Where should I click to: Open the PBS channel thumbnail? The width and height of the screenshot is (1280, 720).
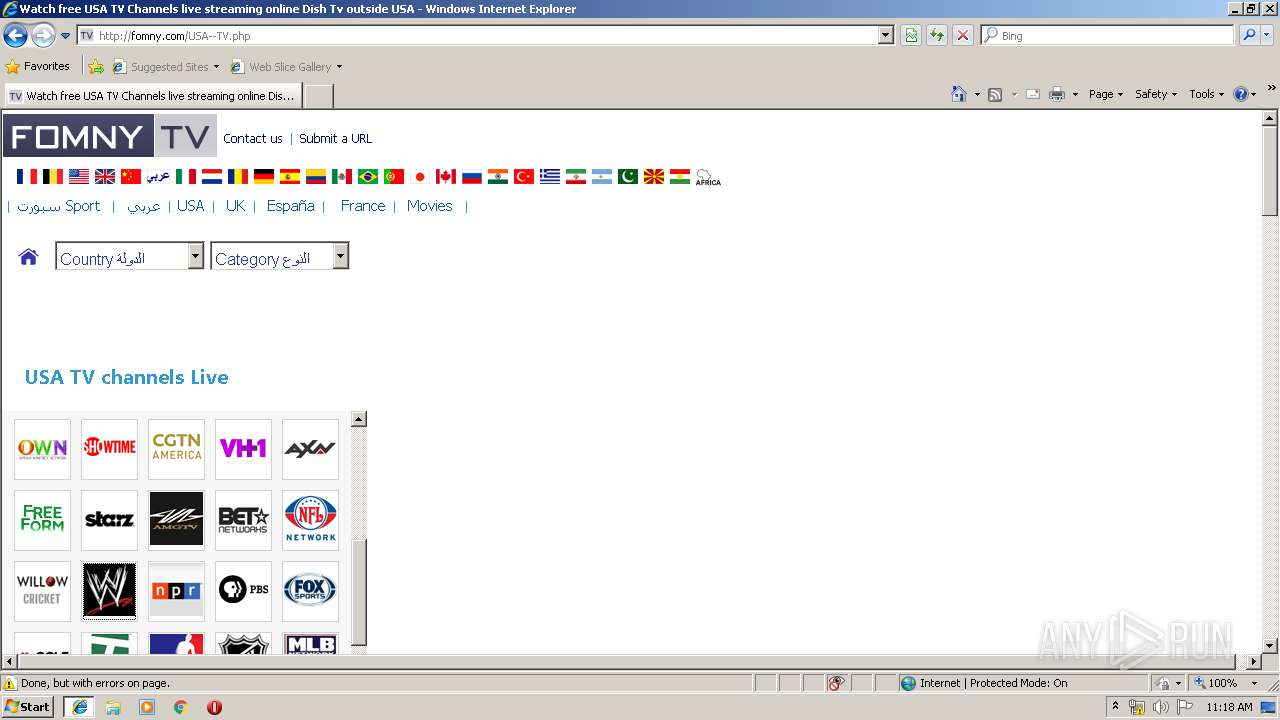[x=243, y=591]
